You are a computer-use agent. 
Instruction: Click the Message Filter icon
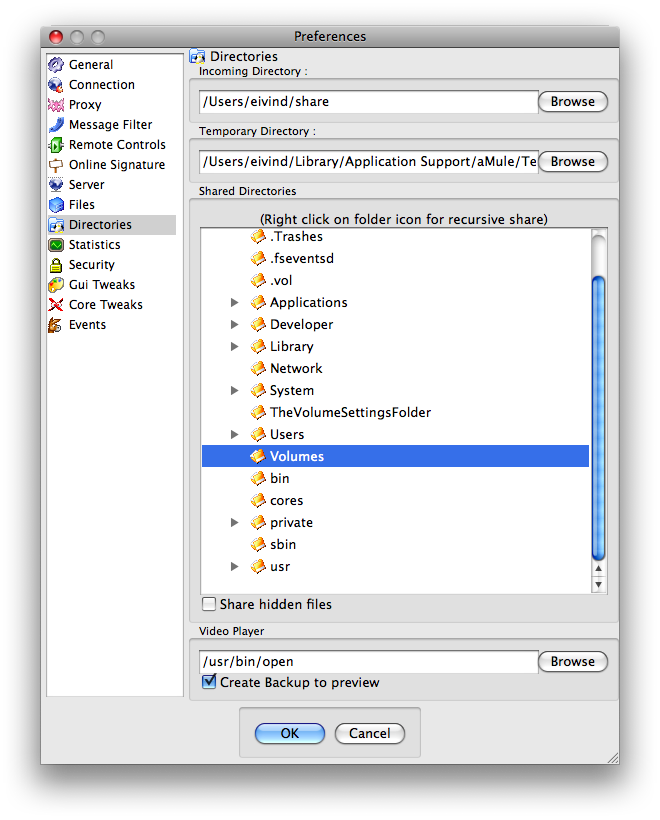click(x=56, y=125)
